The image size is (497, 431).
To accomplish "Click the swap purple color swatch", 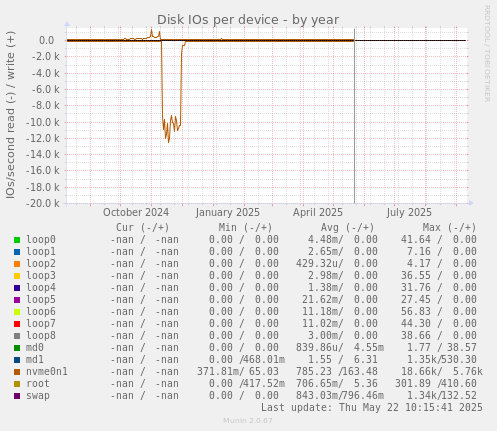I will (17, 396).
